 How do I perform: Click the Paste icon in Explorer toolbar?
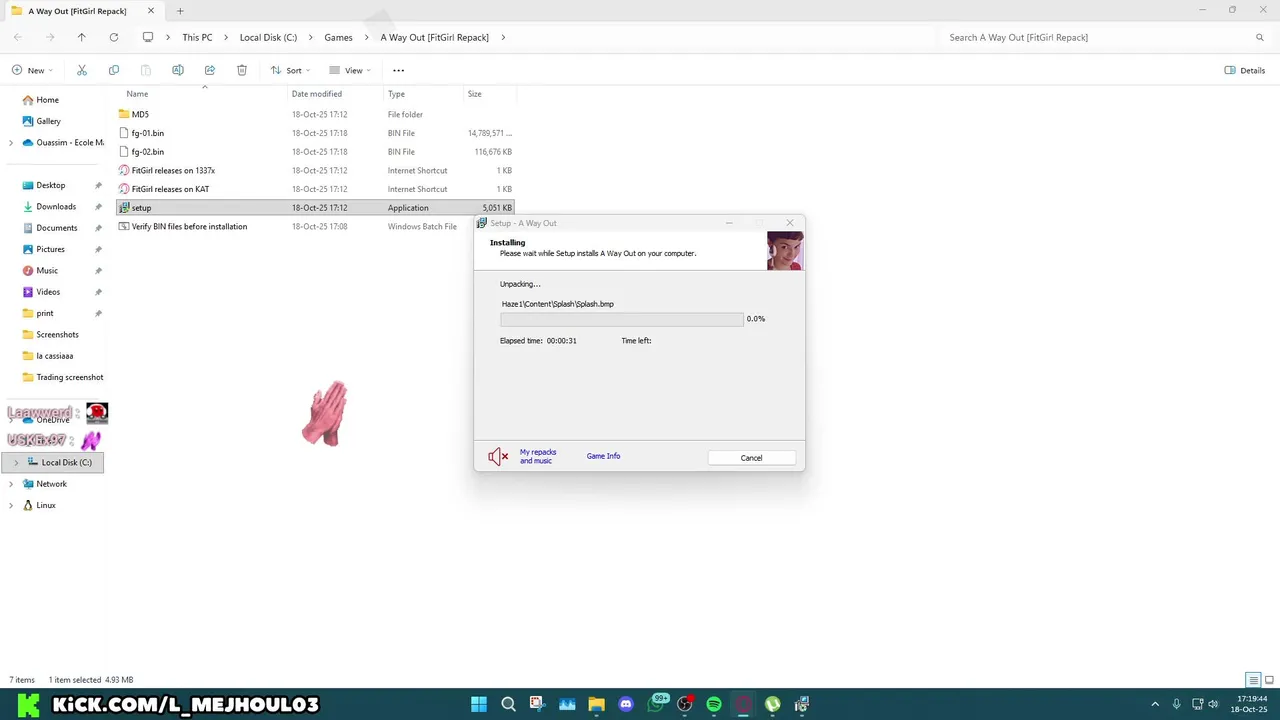[146, 70]
